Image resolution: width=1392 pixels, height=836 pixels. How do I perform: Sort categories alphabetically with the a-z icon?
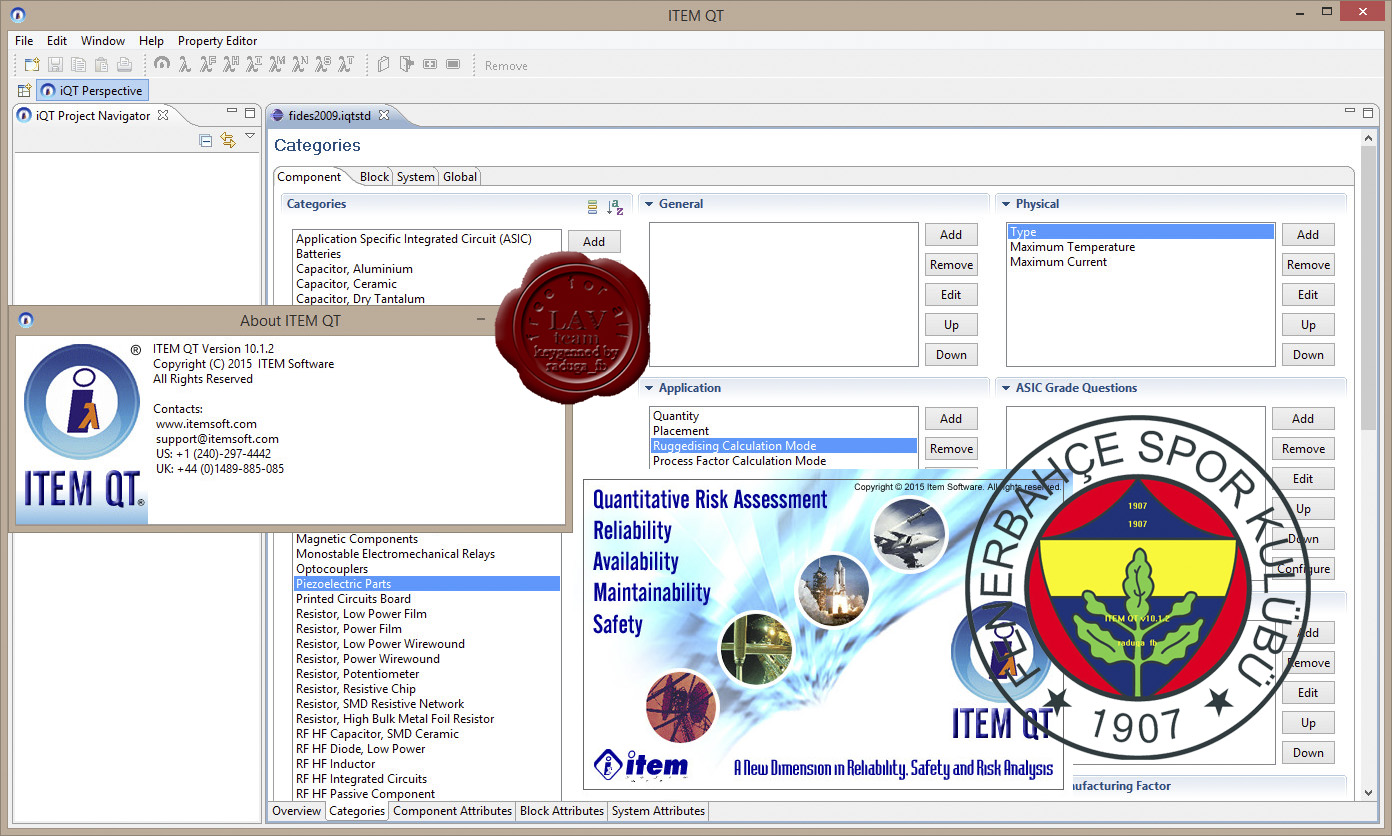point(615,207)
